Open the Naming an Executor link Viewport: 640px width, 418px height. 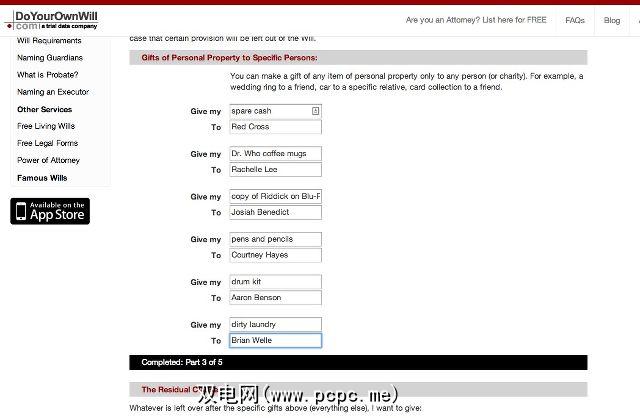pos(53,92)
